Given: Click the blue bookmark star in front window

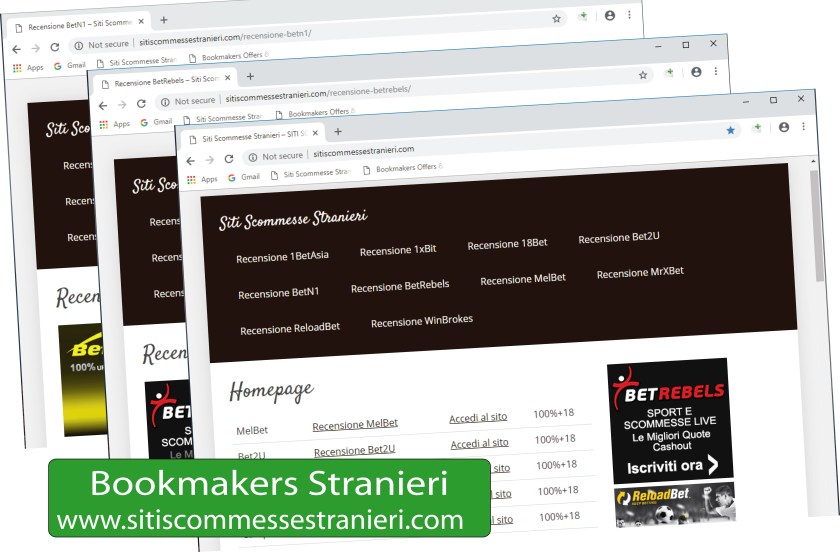Looking at the screenshot, I should [x=730, y=130].
